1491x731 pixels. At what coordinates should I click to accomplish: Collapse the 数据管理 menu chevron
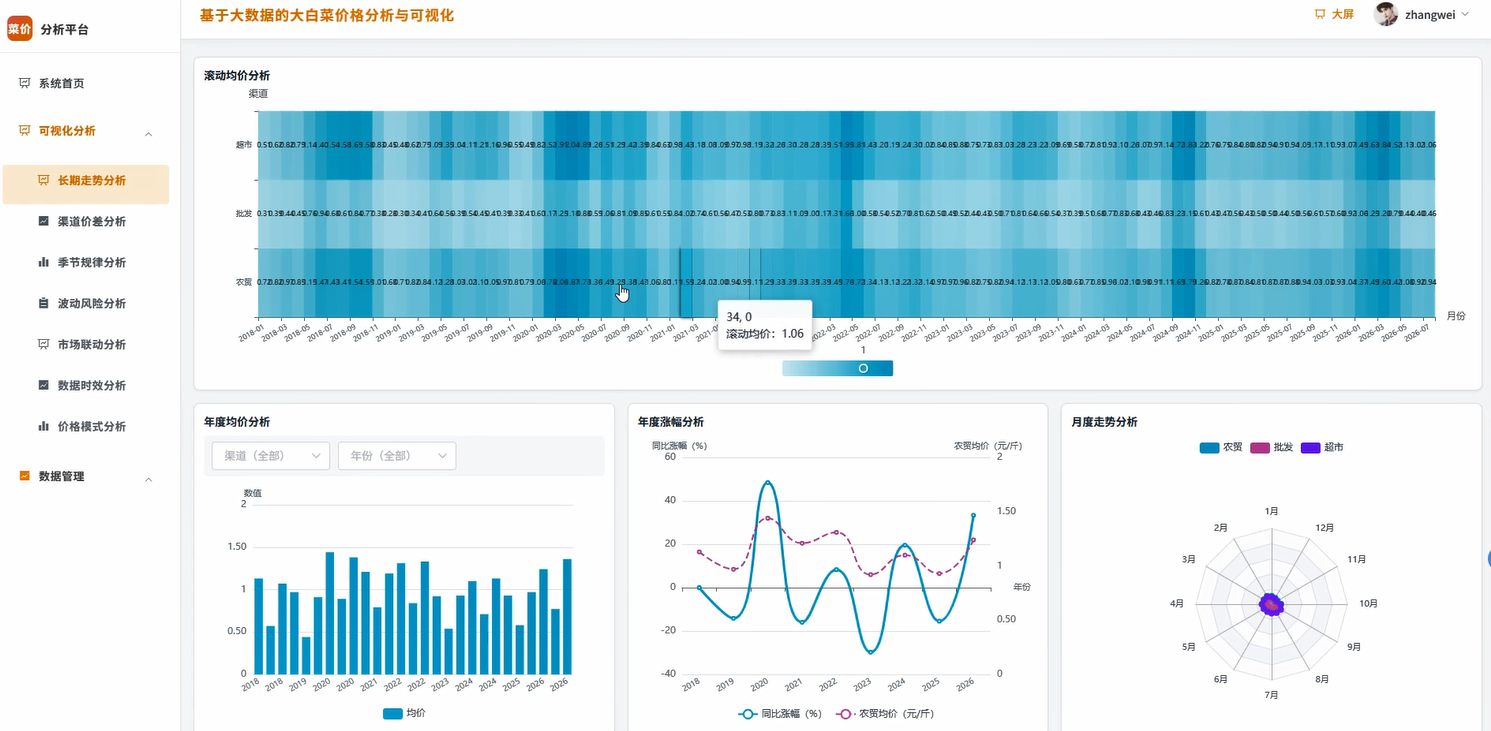pyautogui.click(x=149, y=480)
